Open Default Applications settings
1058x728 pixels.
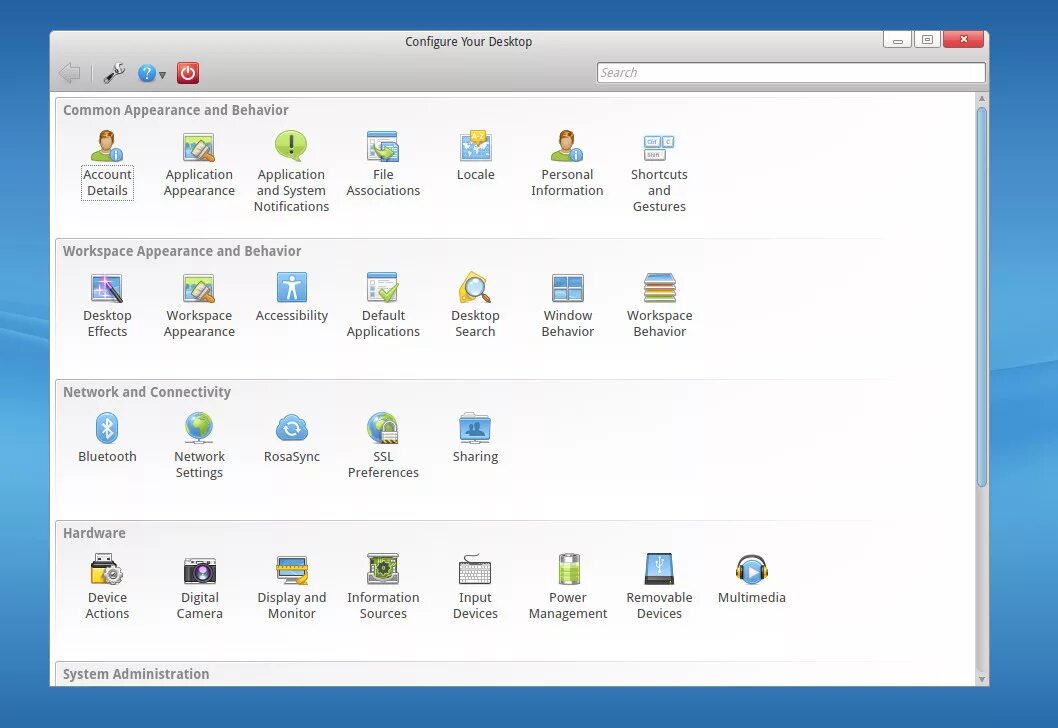click(383, 306)
